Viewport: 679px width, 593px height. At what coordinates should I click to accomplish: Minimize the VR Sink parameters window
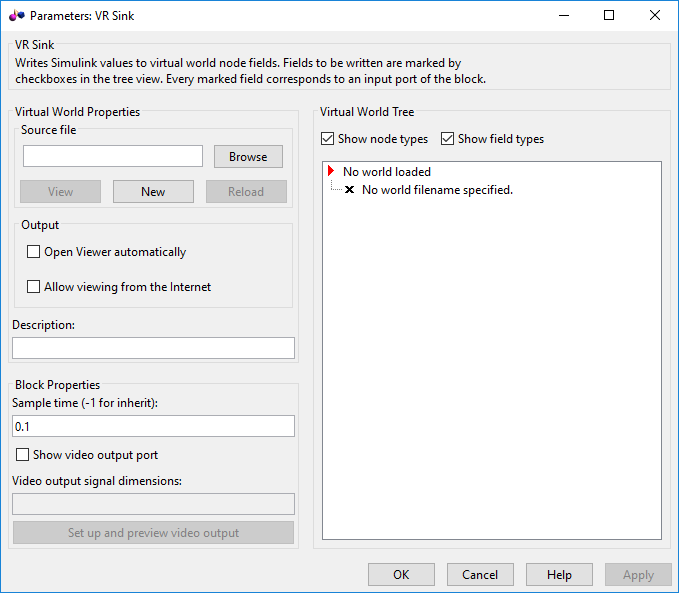tap(563, 15)
